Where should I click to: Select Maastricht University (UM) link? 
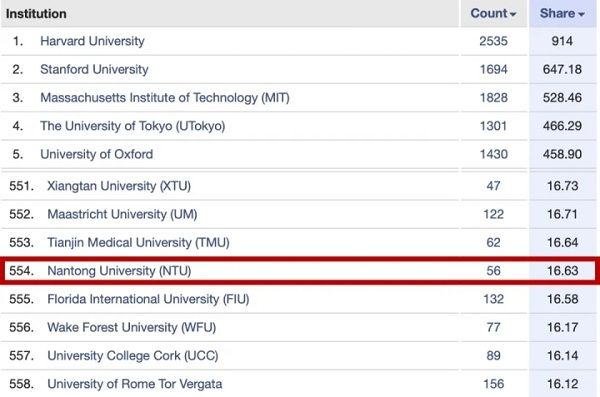pyautogui.click(x=122, y=214)
